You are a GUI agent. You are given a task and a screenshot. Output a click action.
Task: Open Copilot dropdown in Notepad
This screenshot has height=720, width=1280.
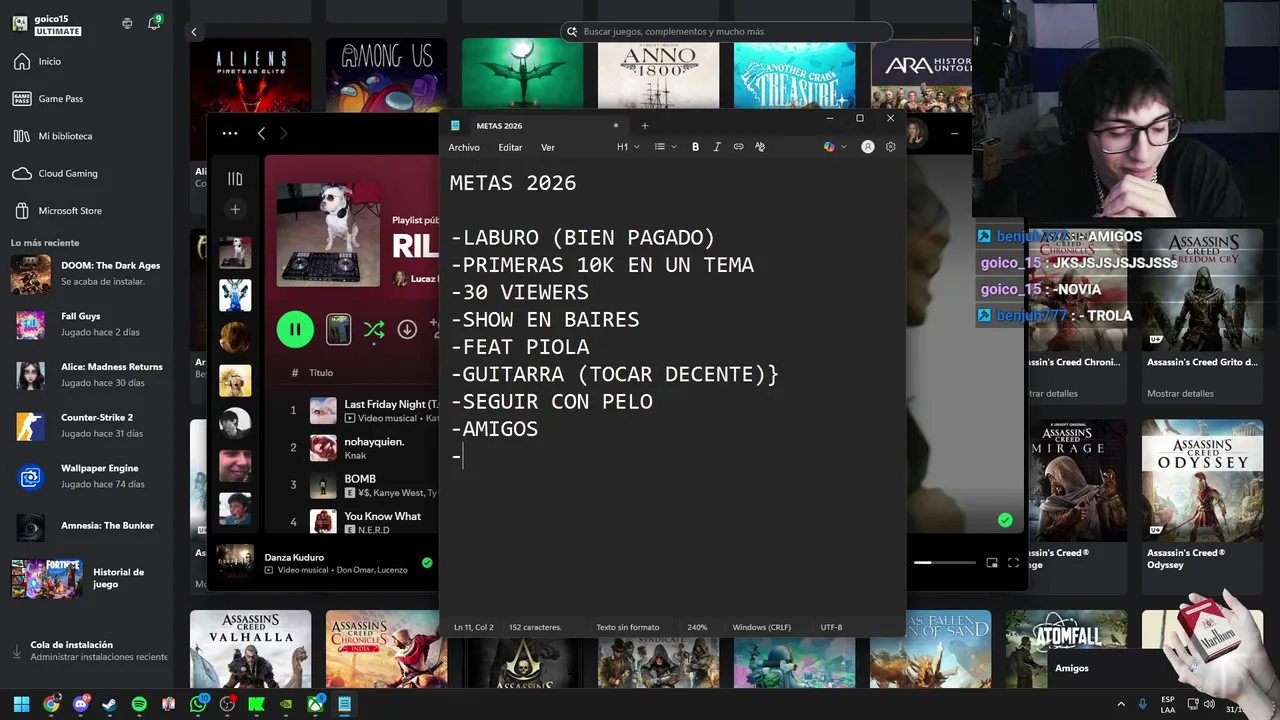835,147
